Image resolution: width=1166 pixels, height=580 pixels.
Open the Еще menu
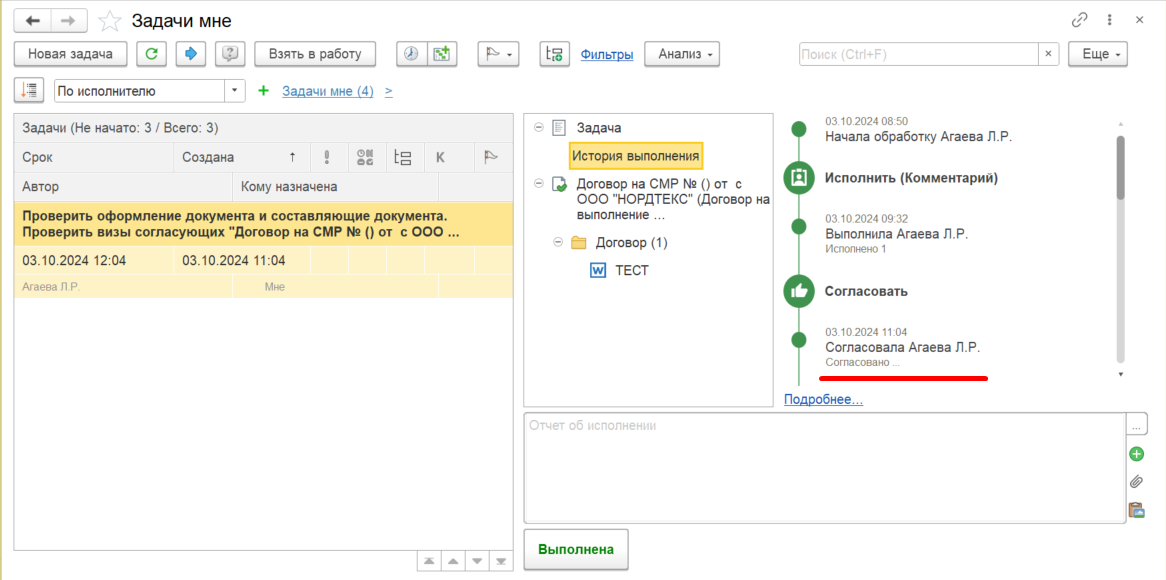1098,54
